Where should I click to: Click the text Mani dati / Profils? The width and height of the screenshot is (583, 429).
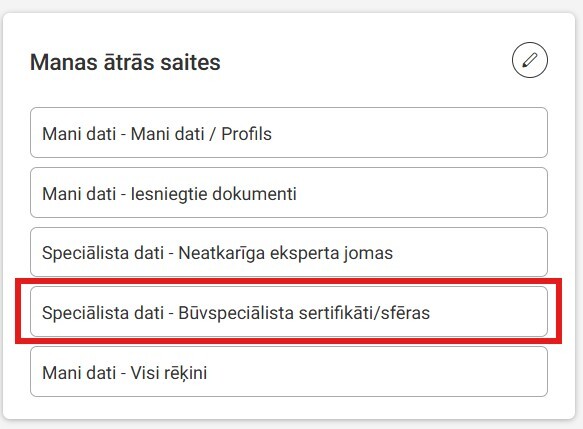pyautogui.click(x=201, y=134)
